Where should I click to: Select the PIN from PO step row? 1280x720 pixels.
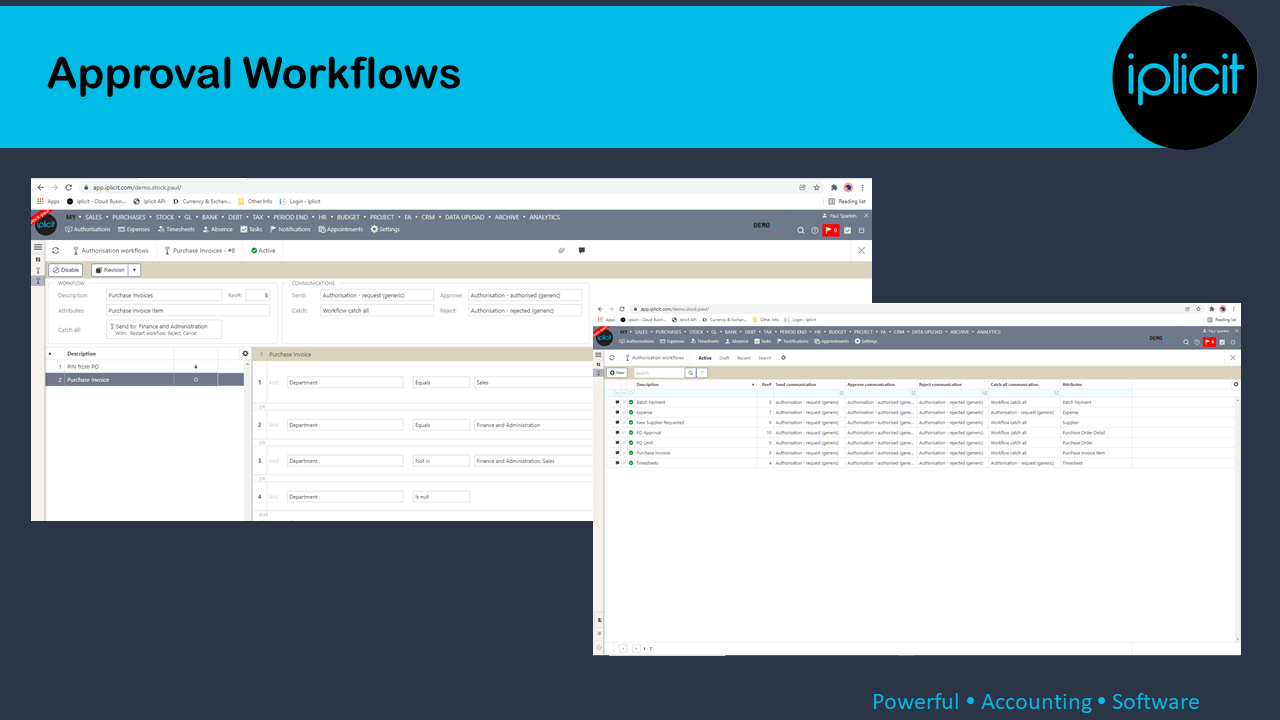pyautogui.click(x=146, y=367)
